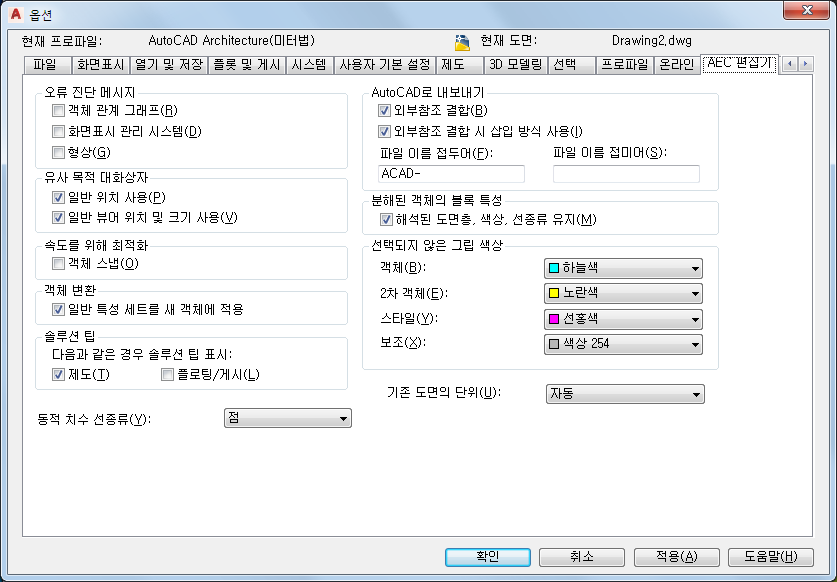Click the gray 색상 254 swatch
The image size is (837, 582).
[x=554, y=344]
